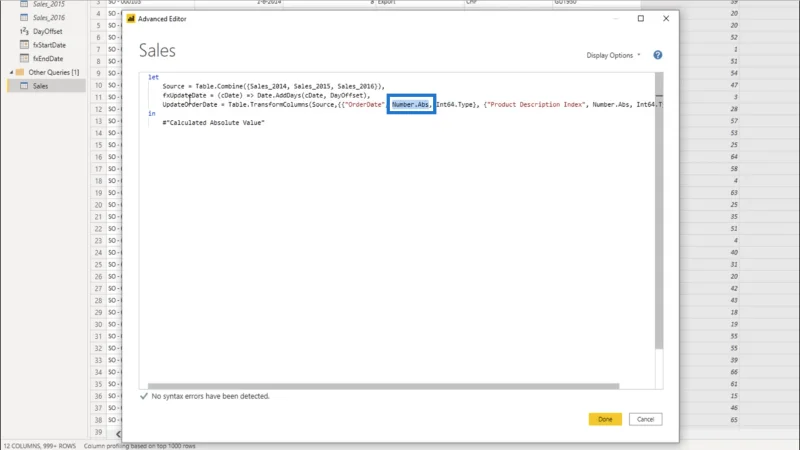Click the Cancel button
Screen dimensions: 800x450
[x=645, y=419]
